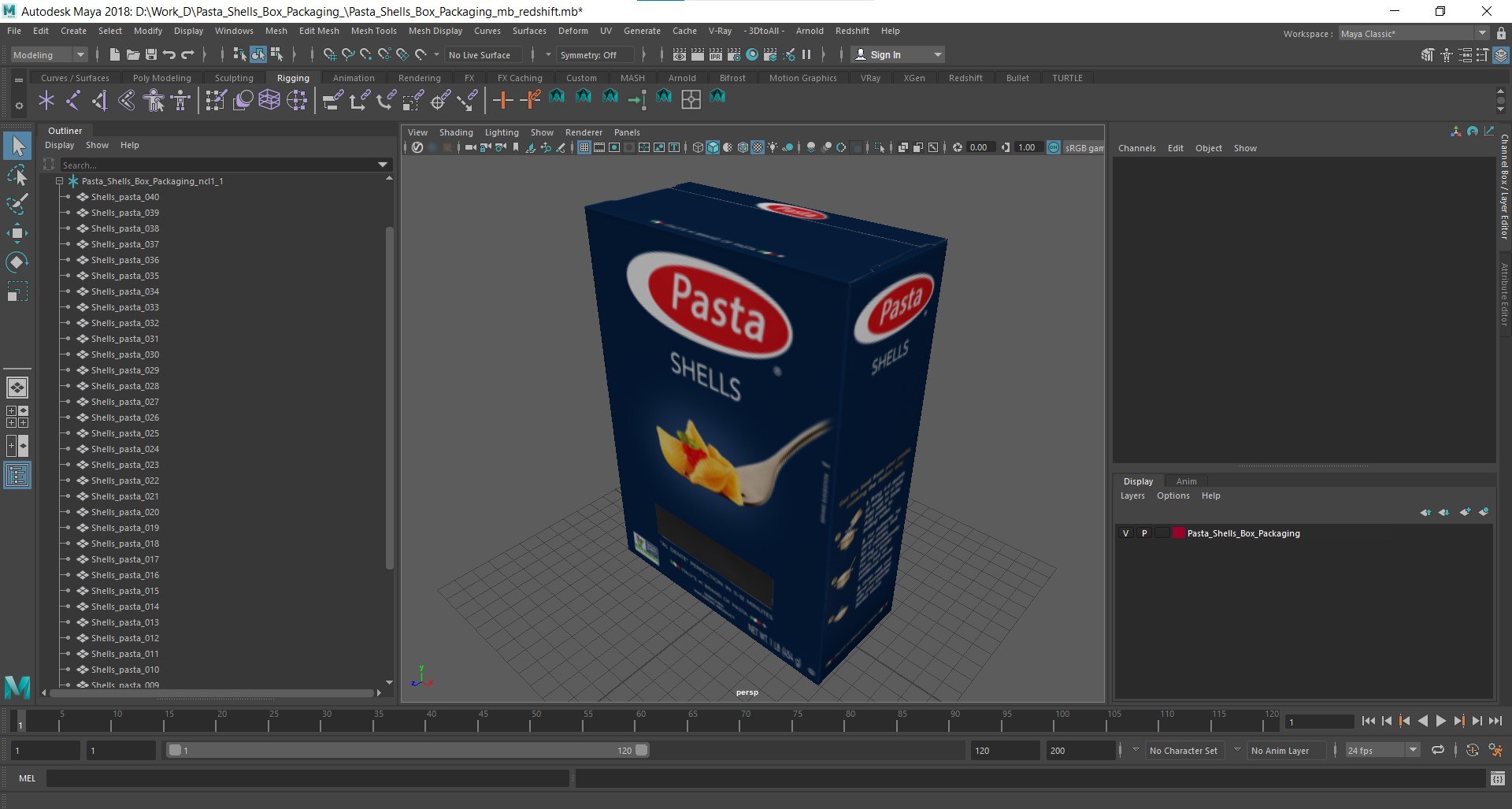Click the Redo arrow icon
The image size is (1512, 809).
(x=187, y=54)
